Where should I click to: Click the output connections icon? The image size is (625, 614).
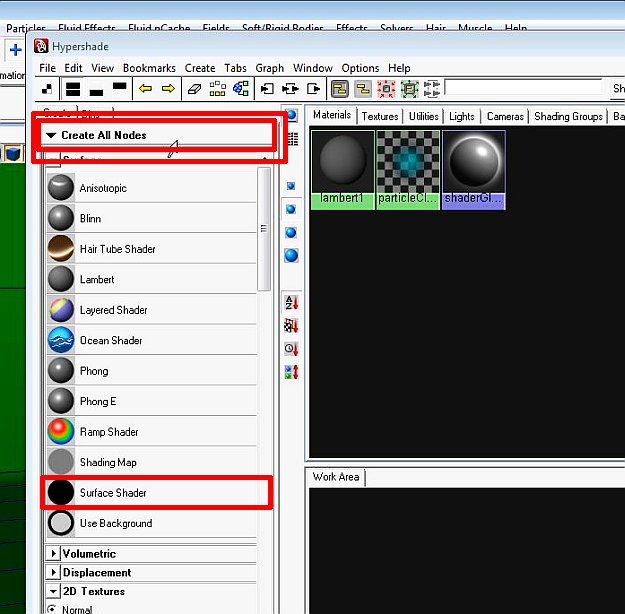pyautogui.click(x=313, y=89)
